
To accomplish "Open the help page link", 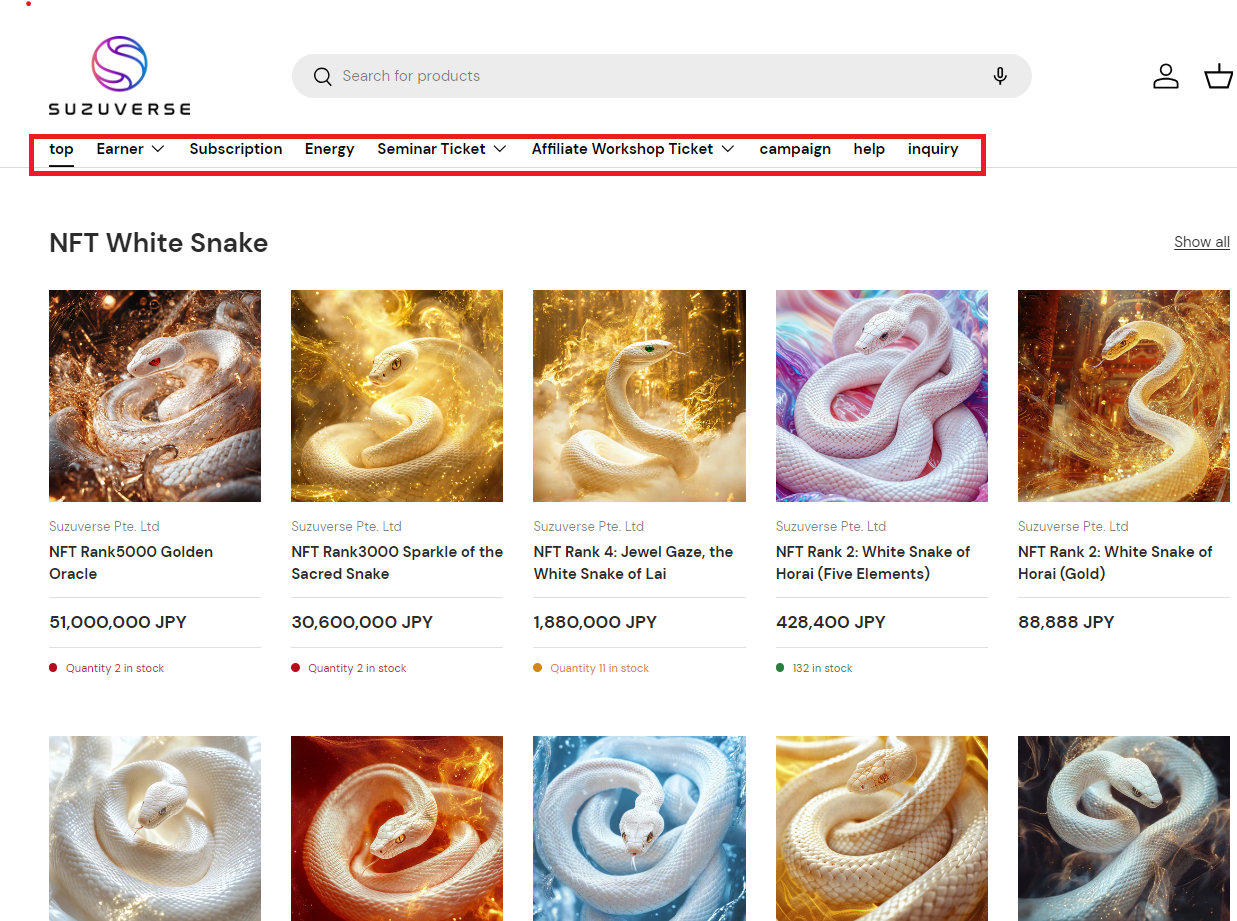I will [x=869, y=149].
